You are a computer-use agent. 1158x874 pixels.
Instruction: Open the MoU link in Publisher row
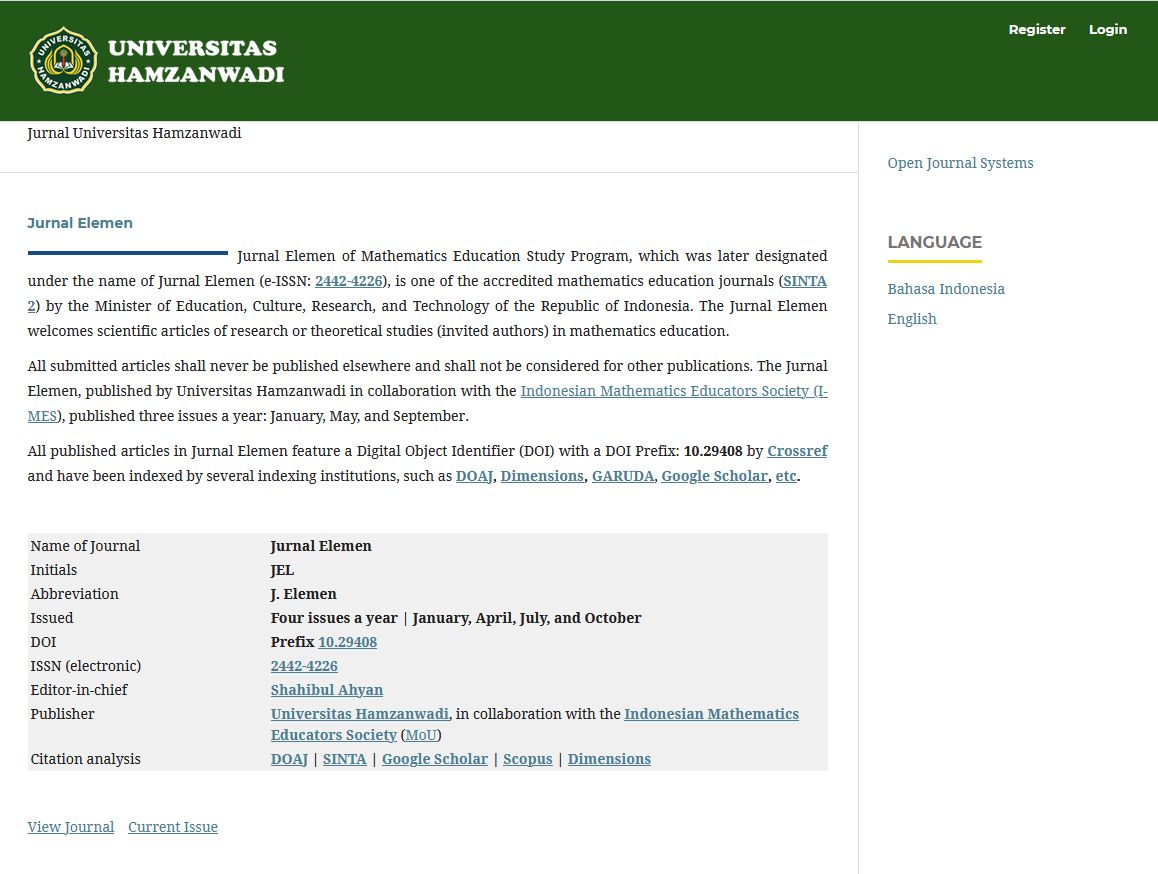[420, 735]
